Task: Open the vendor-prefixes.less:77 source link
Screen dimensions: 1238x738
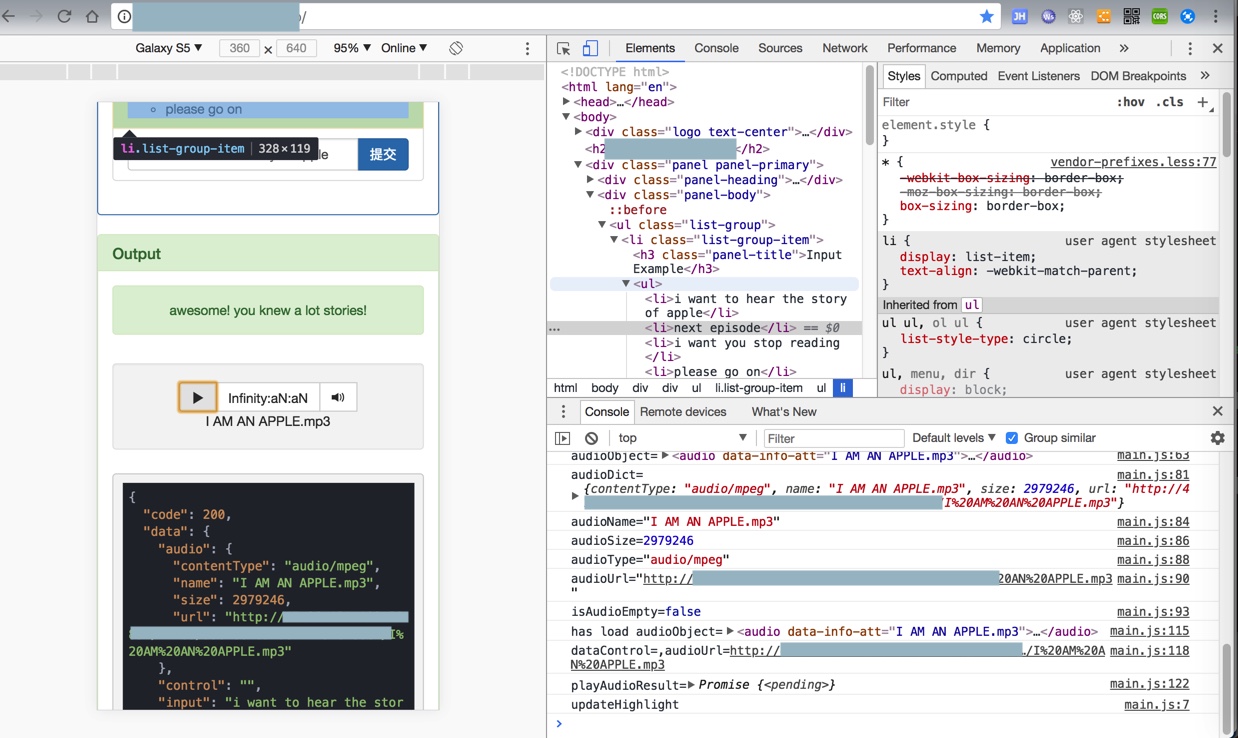Action: click(x=1133, y=162)
